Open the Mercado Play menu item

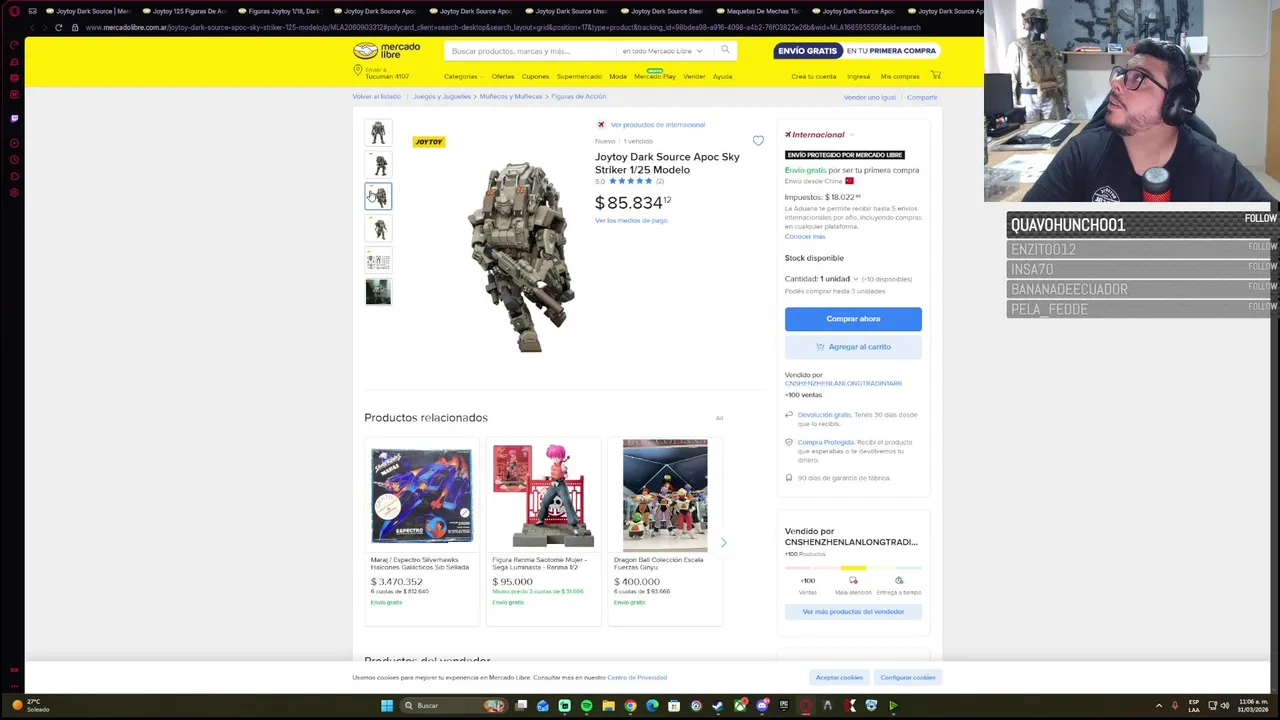[x=655, y=76]
